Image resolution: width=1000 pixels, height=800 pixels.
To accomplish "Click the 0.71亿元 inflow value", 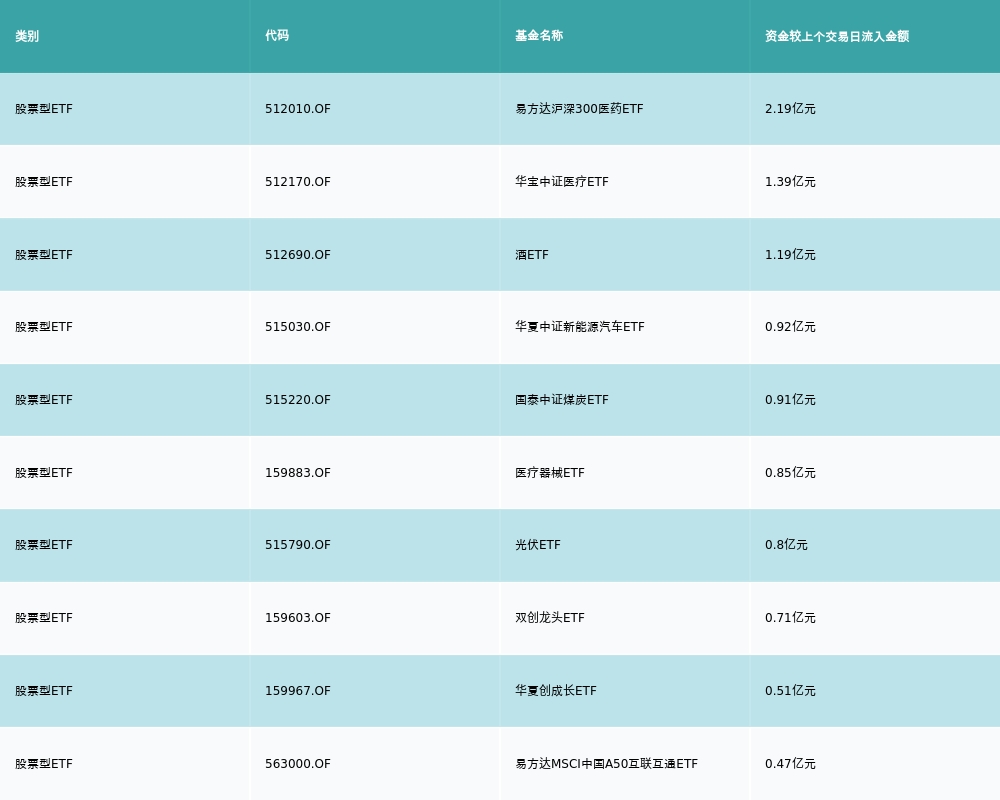I will (790, 618).
